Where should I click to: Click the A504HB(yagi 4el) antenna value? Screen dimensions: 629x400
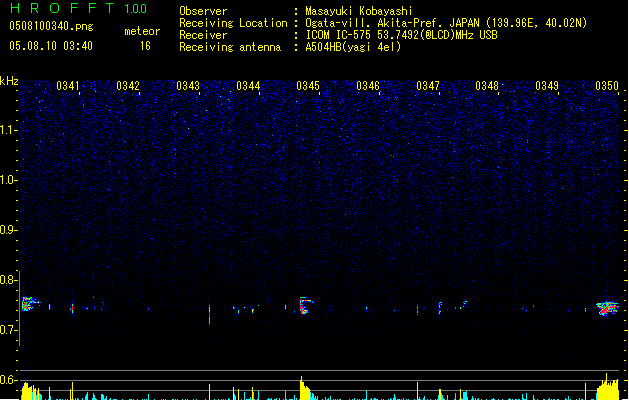pyautogui.click(x=353, y=47)
